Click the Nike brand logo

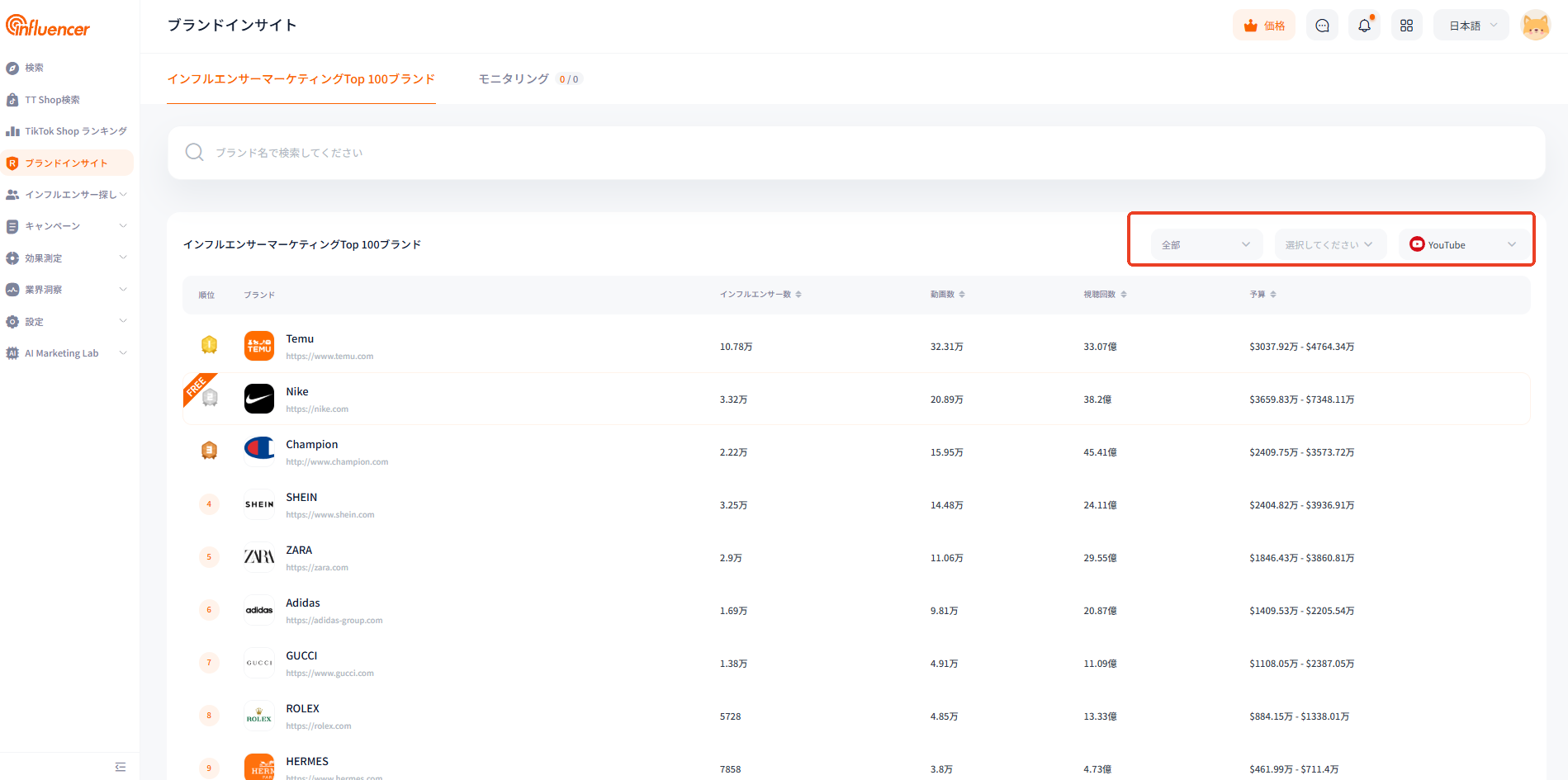(259, 399)
